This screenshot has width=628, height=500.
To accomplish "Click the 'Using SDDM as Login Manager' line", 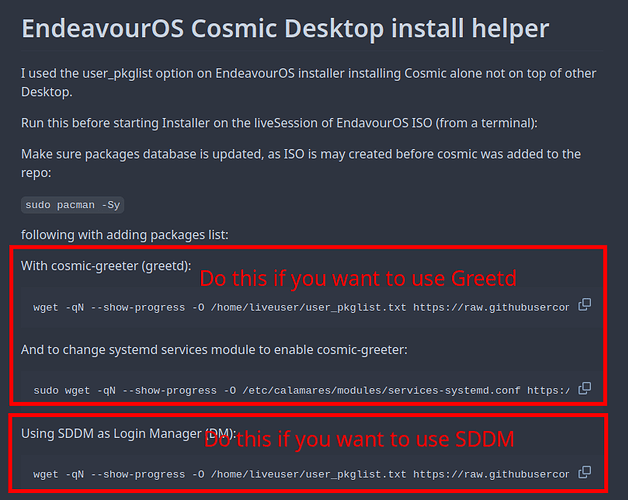I will (x=128, y=433).
